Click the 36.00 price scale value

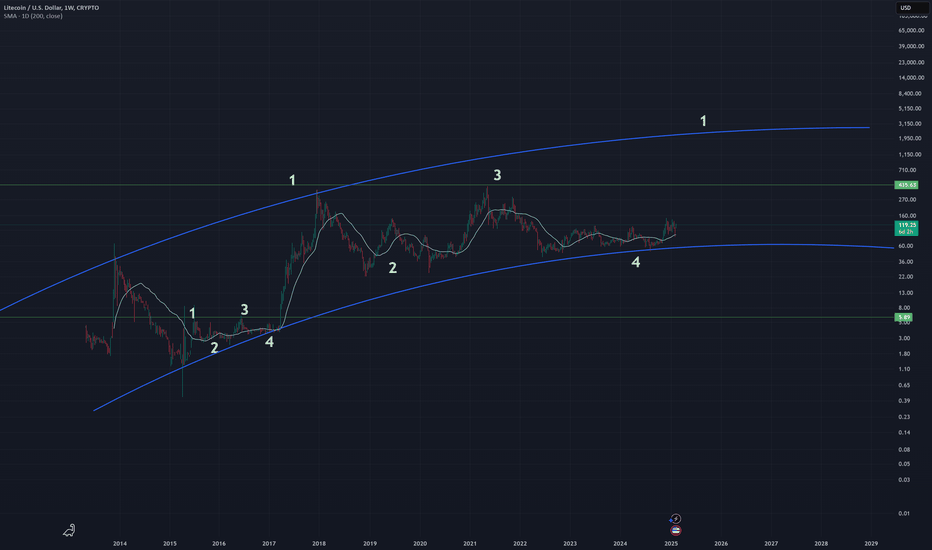coord(906,262)
